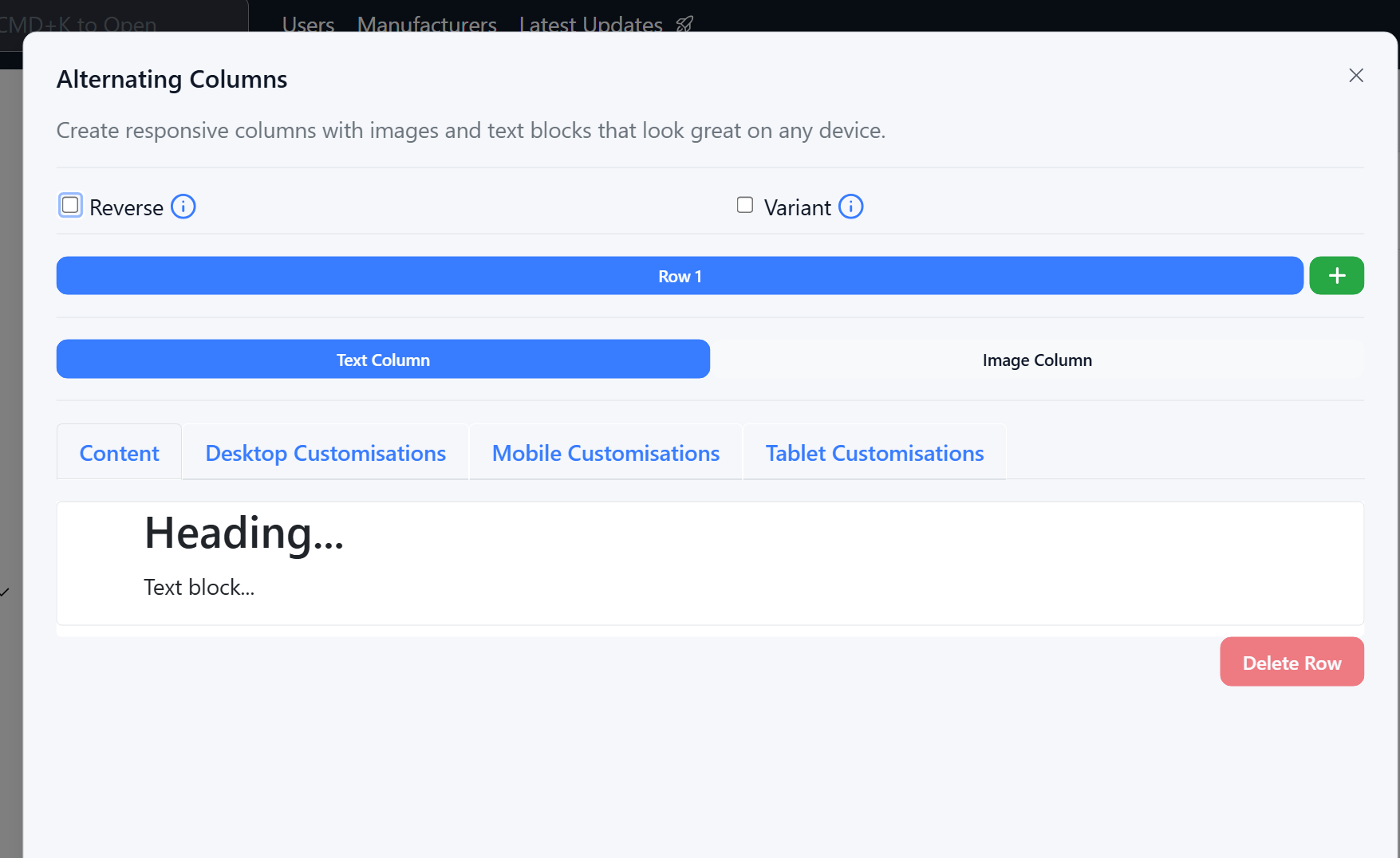Click the rocket icon beside Latest Updates
This screenshot has height=858, width=1400.
684,24
